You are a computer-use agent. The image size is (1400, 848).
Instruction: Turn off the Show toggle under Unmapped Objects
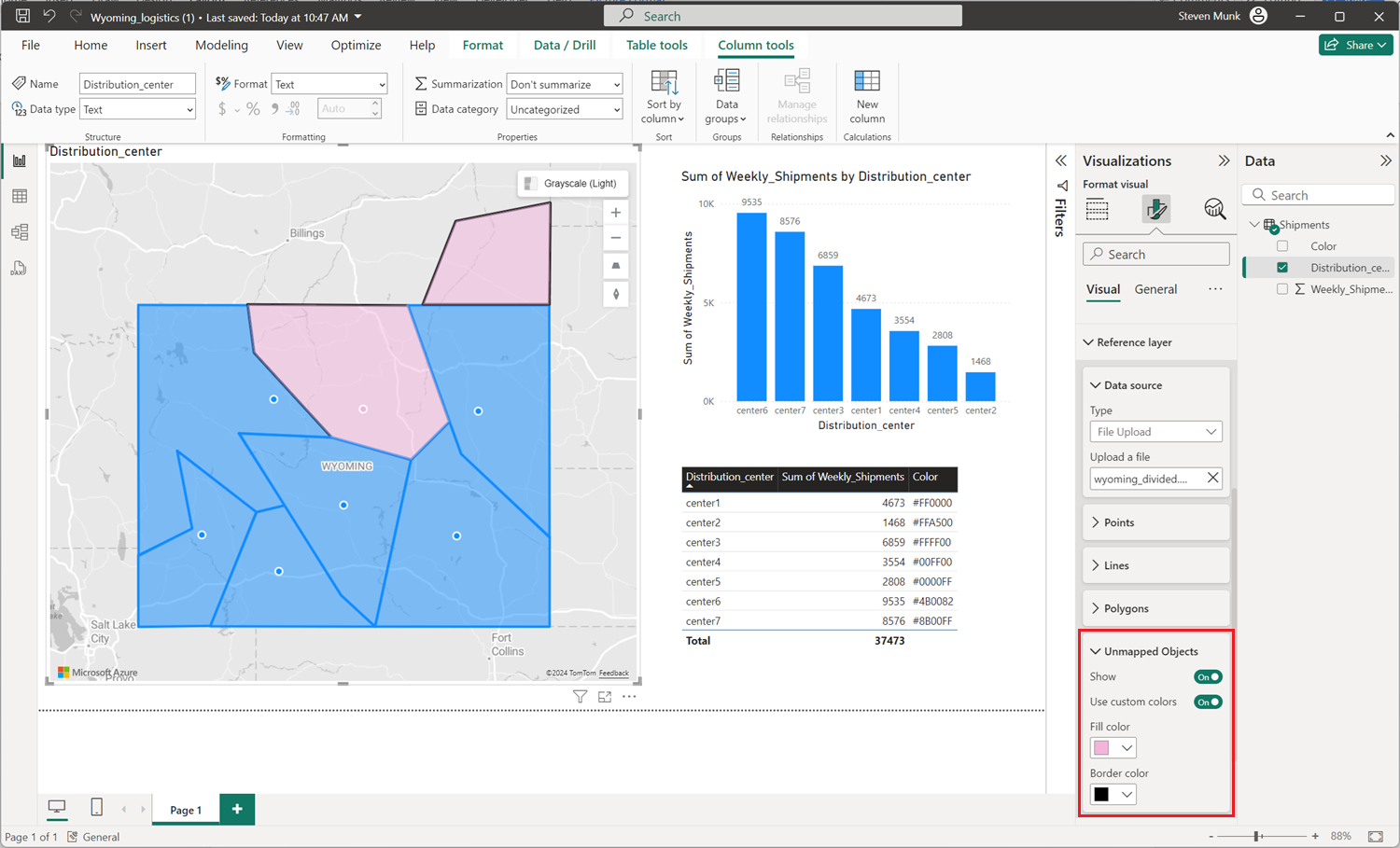pyautogui.click(x=1208, y=676)
